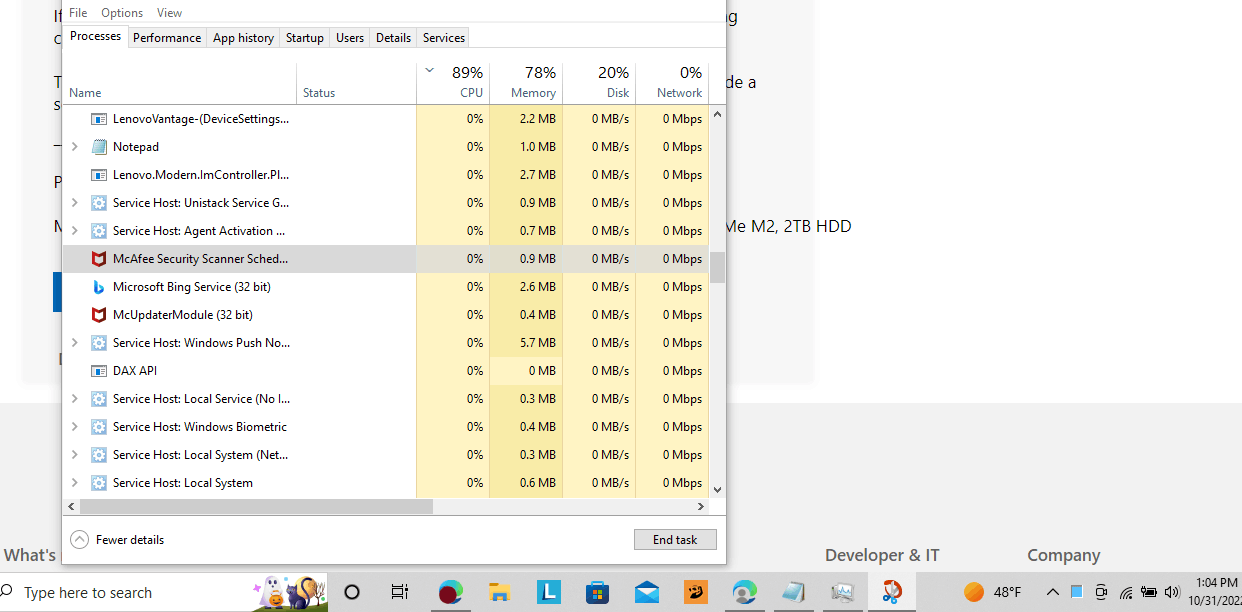The width and height of the screenshot is (1242, 612).
Task: Expand the Notepad process group
Action: (x=75, y=147)
